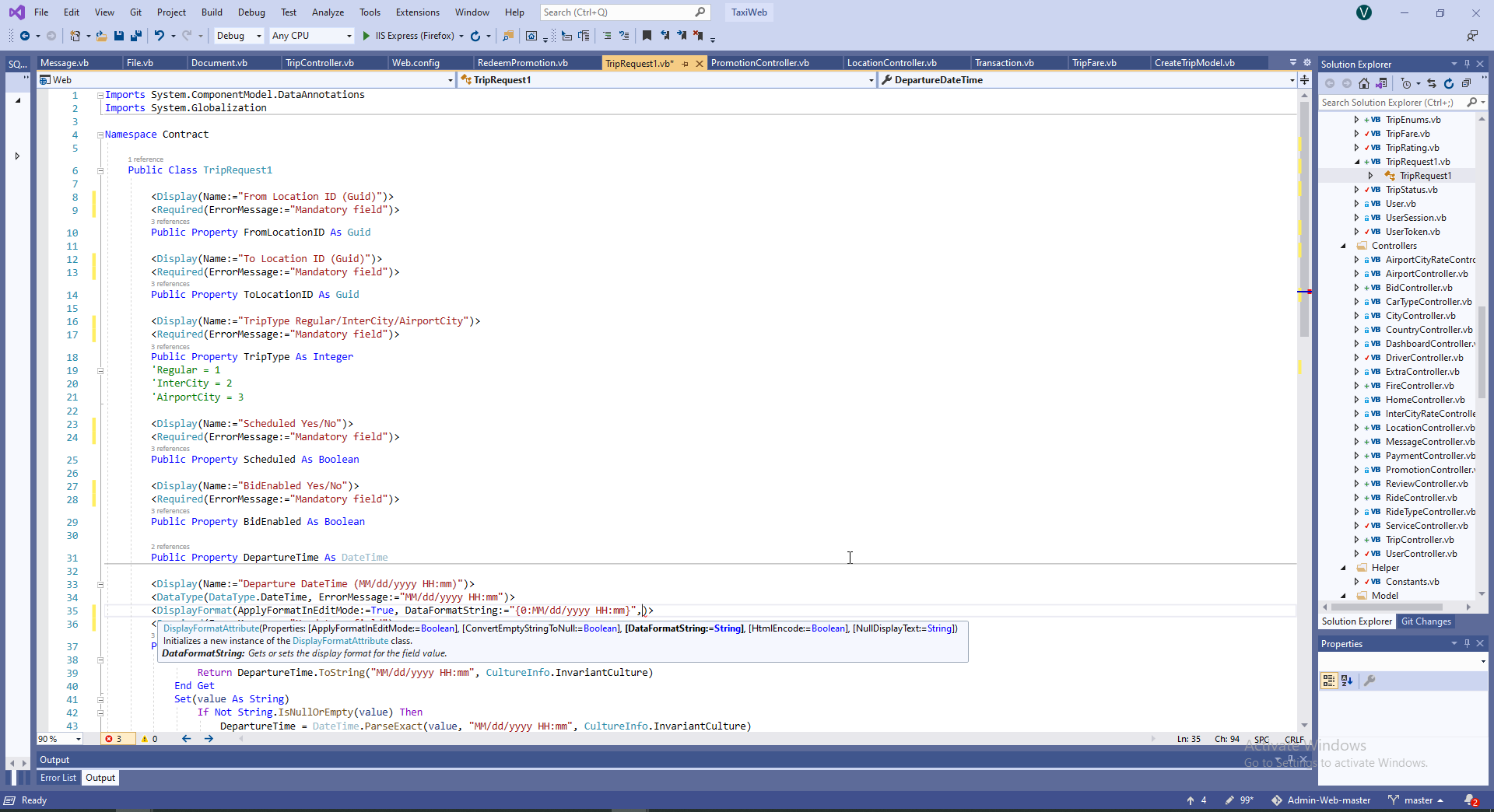1494x812 pixels.
Task: Open the 90 % zoom level dropdown
Action: (60, 739)
